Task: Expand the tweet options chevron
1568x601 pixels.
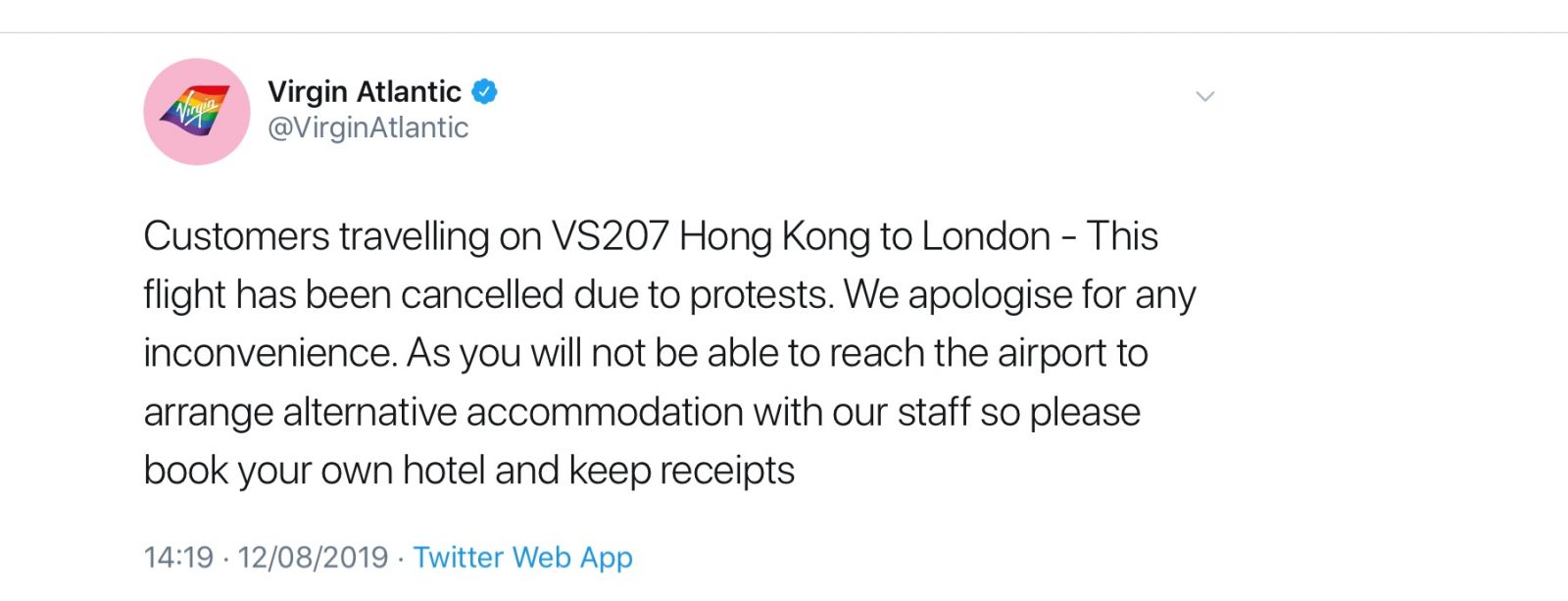Action: [1205, 96]
